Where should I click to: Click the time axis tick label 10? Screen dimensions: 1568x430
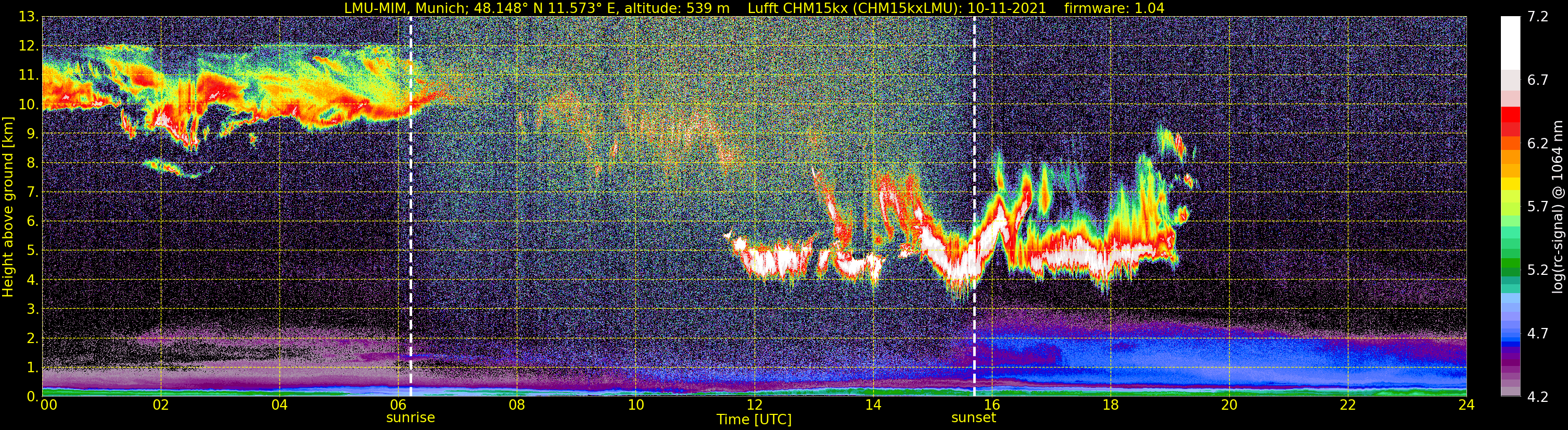coord(635,405)
